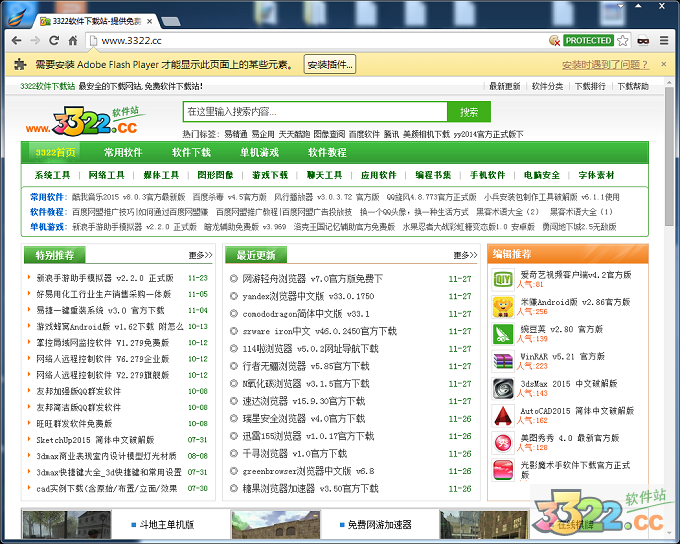The height and width of the screenshot is (544, 680).
Task: Open a new tab button
Action: 170,21
